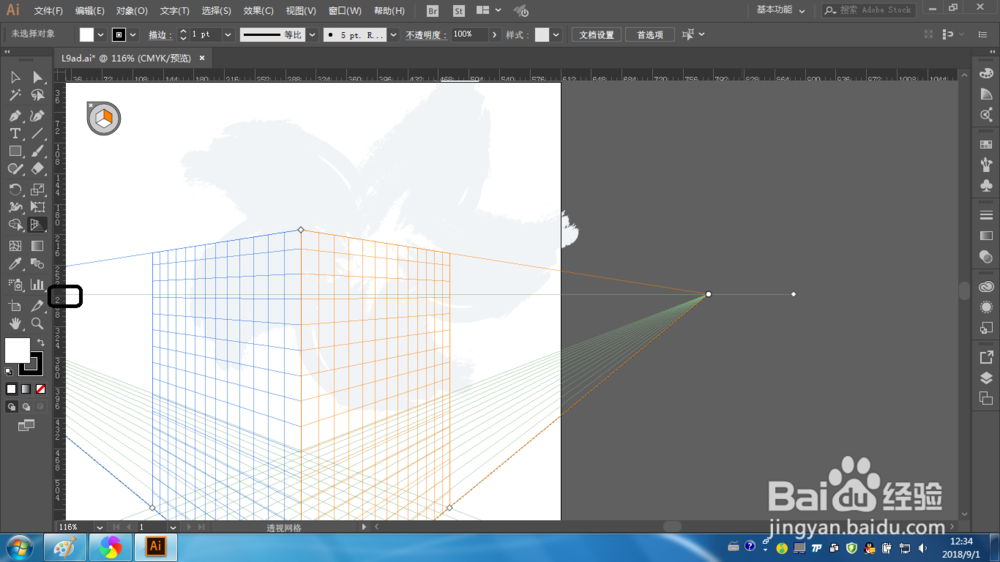Select the Rectangle tool
1000x562 pixels.
click(x=15, y=151)
